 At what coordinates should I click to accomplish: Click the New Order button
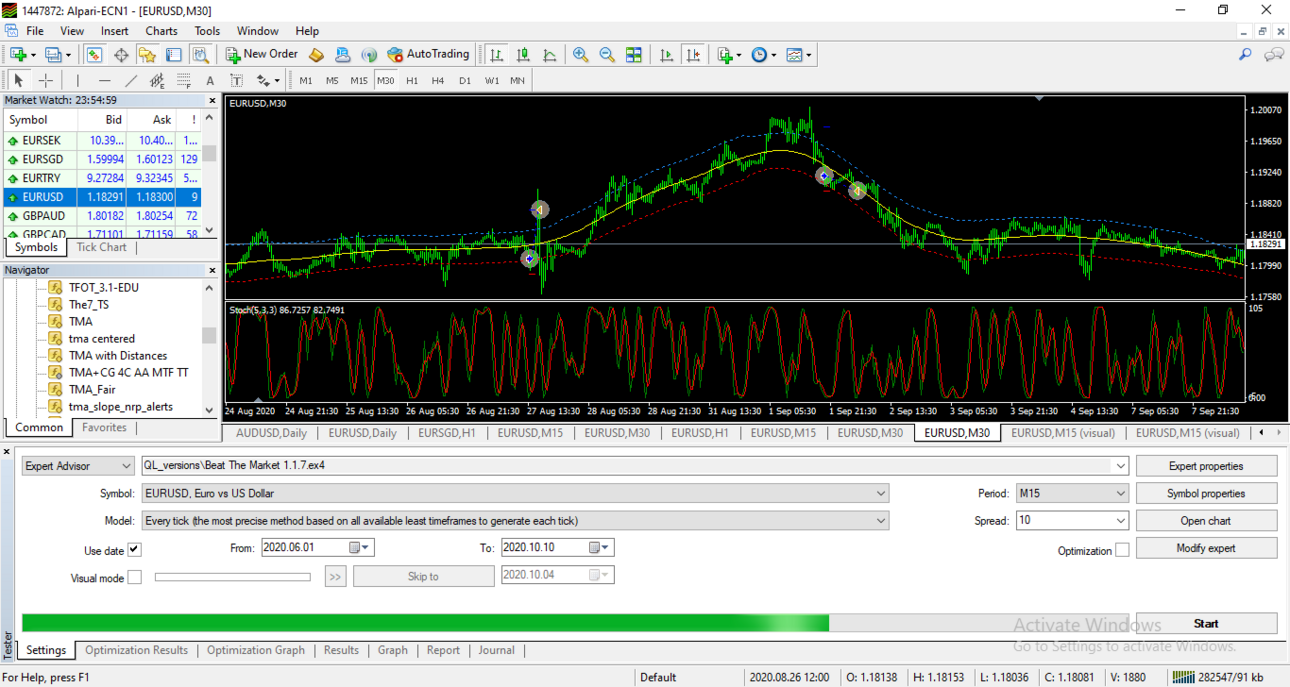262,54
